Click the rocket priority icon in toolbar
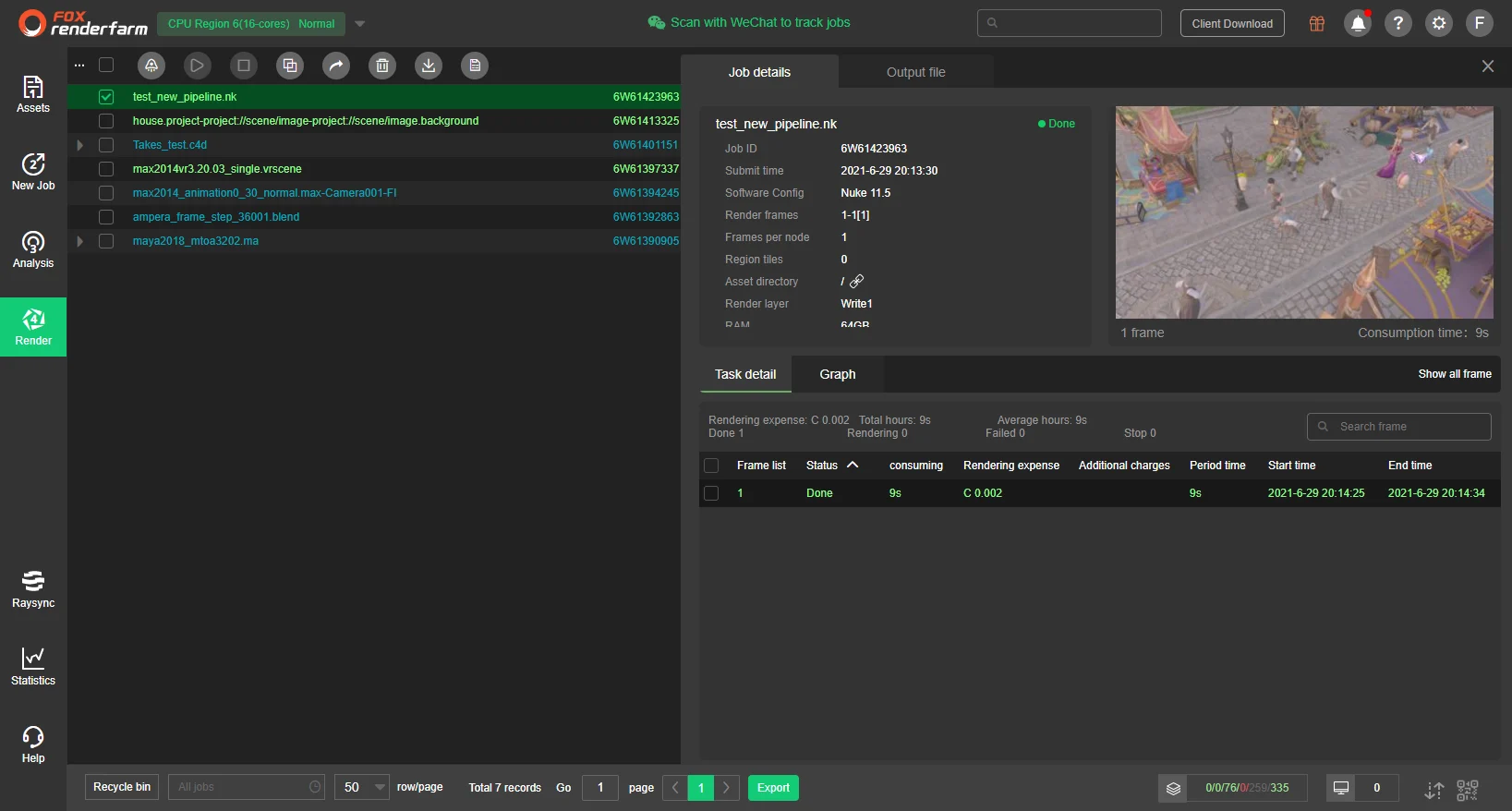This screenshot has width=1512, height=811. point(151,66)
